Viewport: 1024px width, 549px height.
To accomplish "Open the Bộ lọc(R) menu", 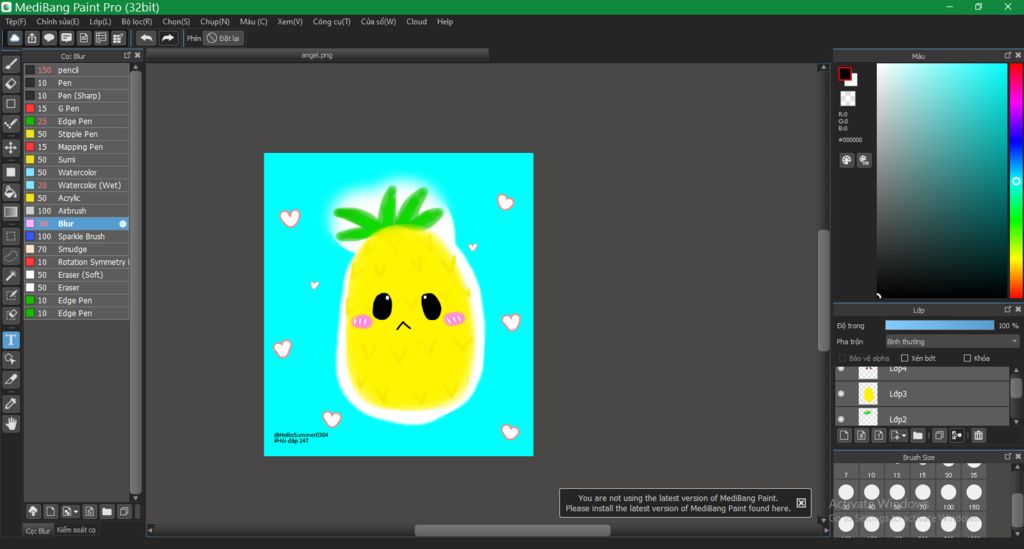I will 136,22.
